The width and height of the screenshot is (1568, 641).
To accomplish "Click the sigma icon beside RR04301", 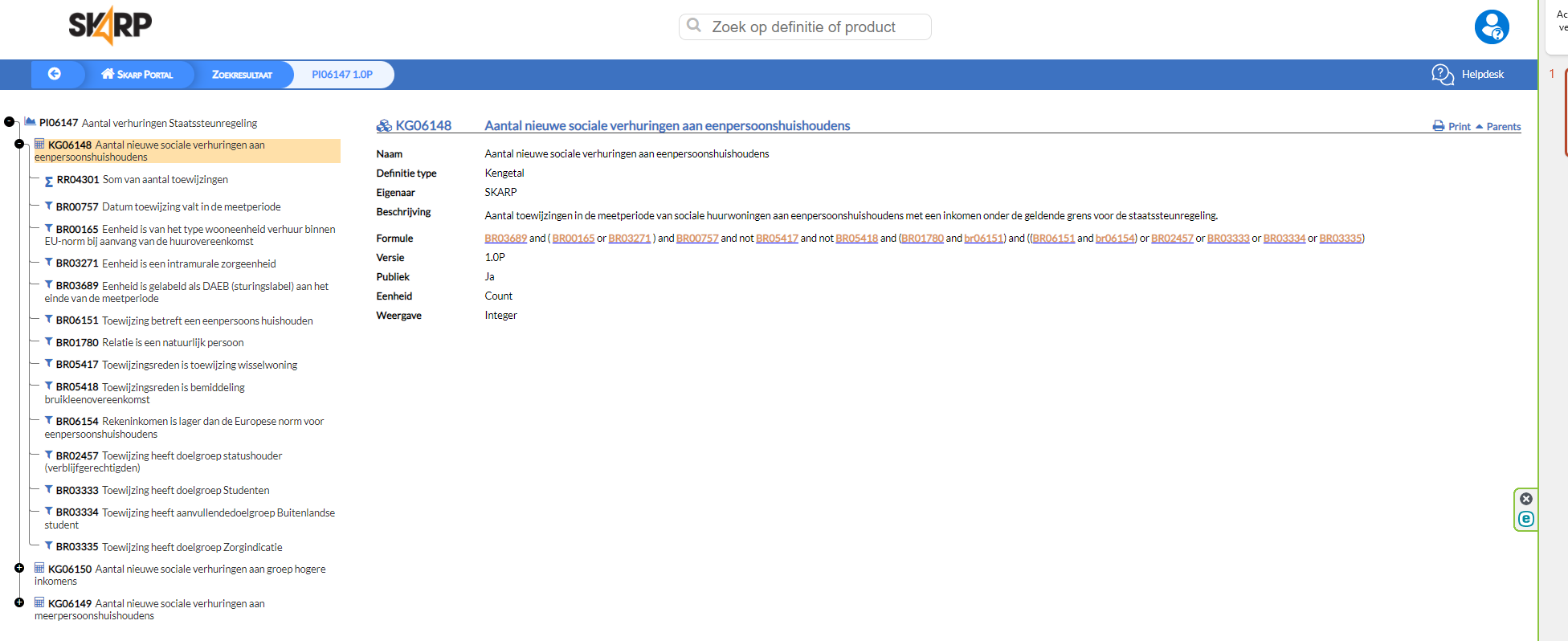I will coord(49,182).
